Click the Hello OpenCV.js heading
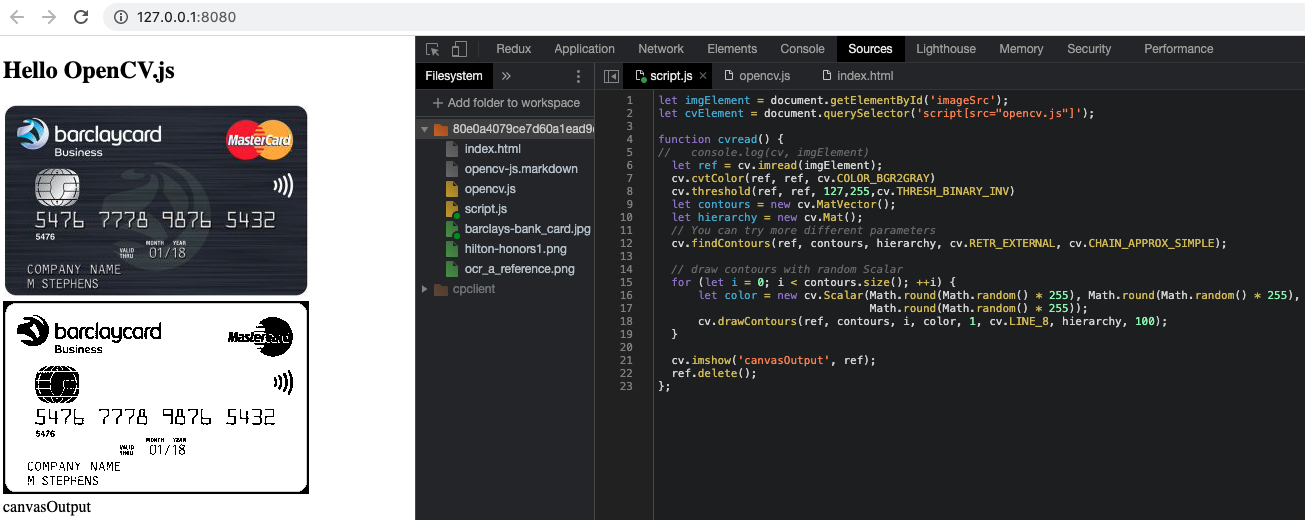 tap(90, 70)
